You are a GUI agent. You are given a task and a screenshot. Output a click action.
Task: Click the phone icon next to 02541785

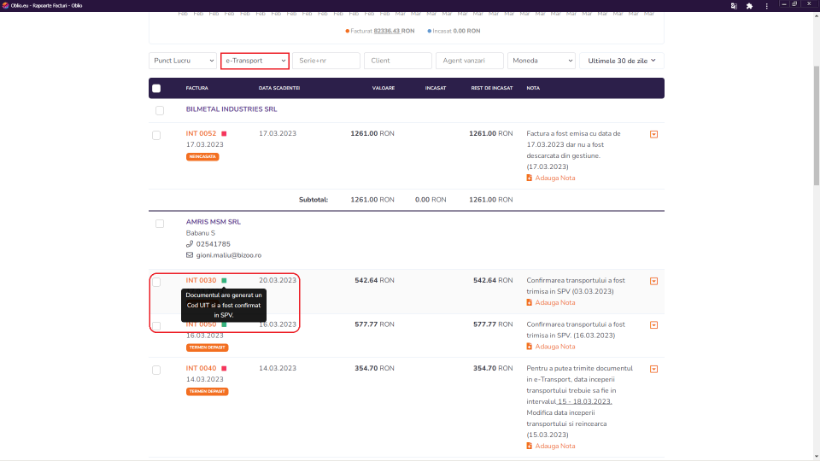[189, 244]
